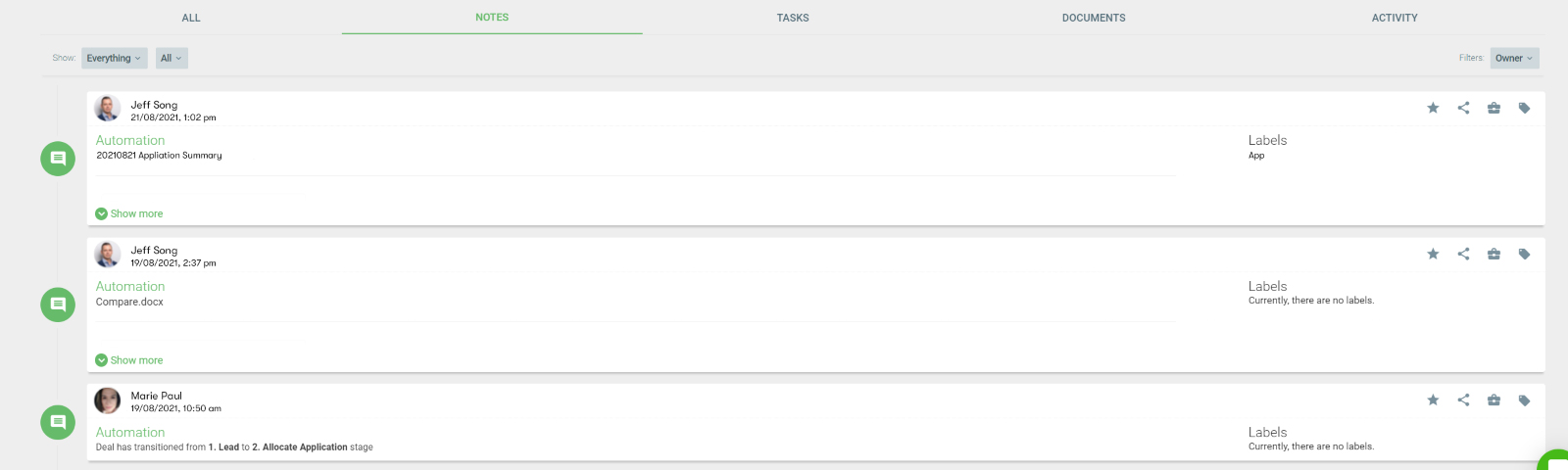Star Marie Paul's note
1568x470 pixels.
1433,399
